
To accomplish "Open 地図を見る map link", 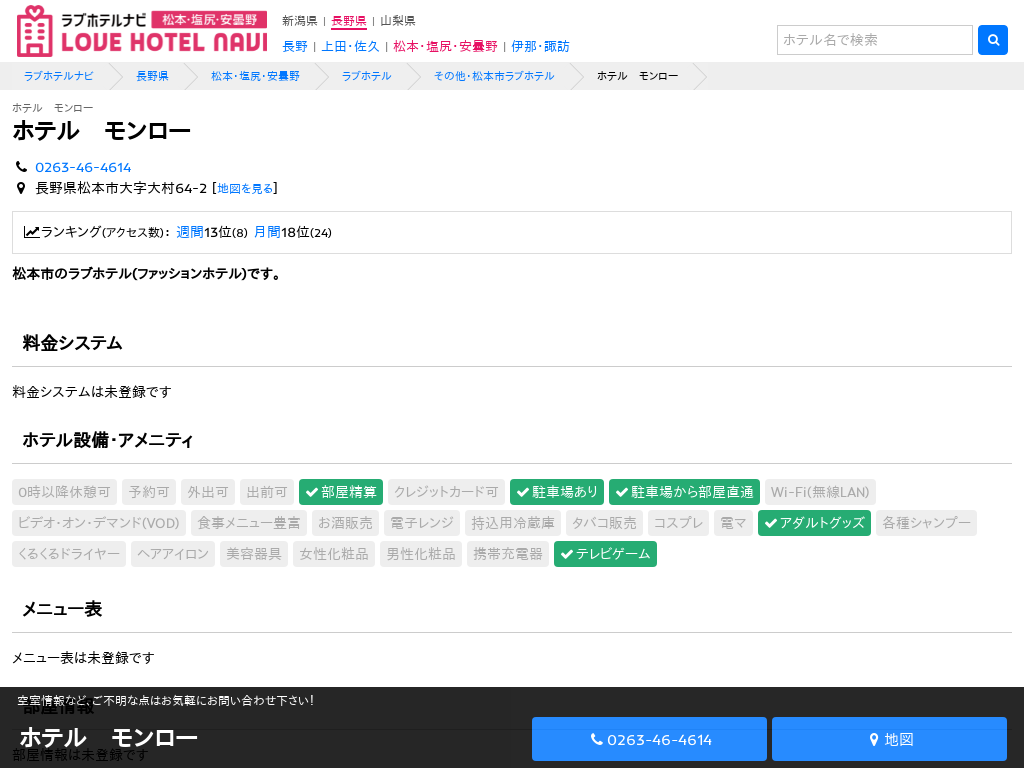I will pos(245,189).
